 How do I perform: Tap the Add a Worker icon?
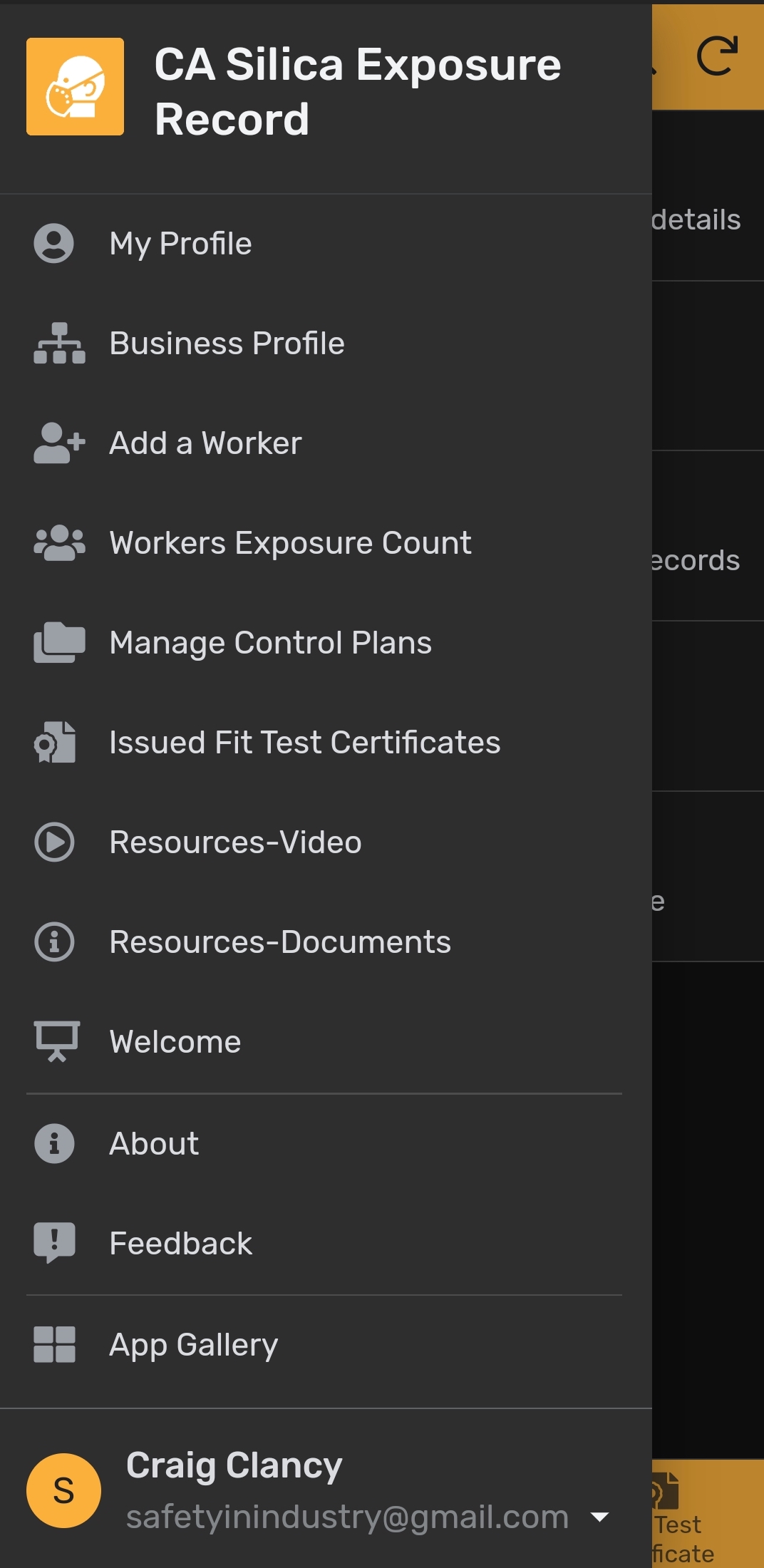click(x=59, y=443)
